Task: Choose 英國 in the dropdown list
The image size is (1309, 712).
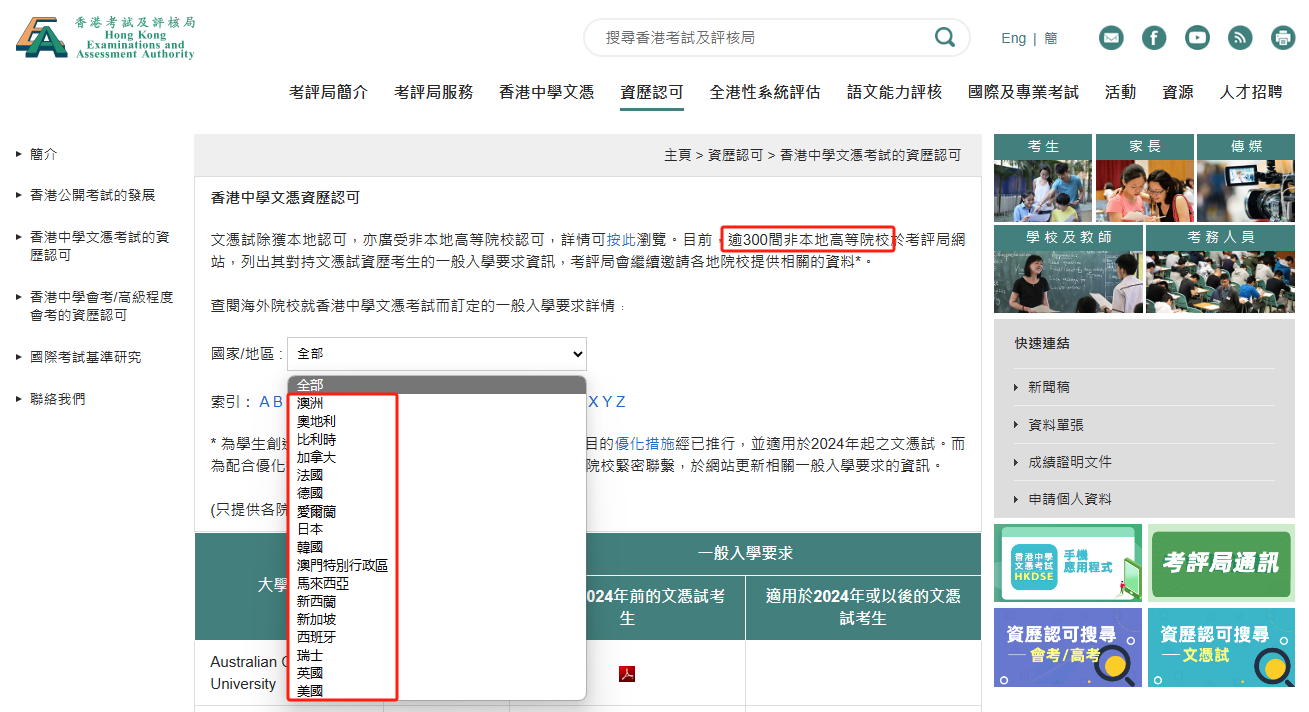Action: click(x=310, y=673)
